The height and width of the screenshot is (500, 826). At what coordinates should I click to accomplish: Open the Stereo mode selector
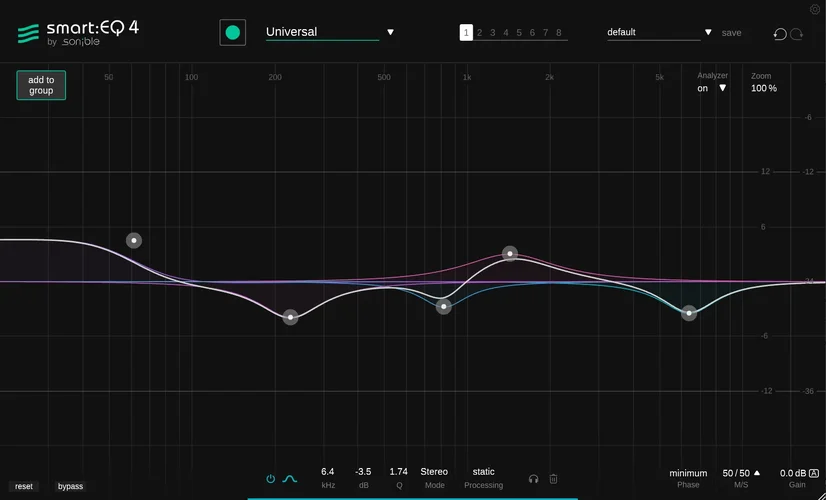434,472
